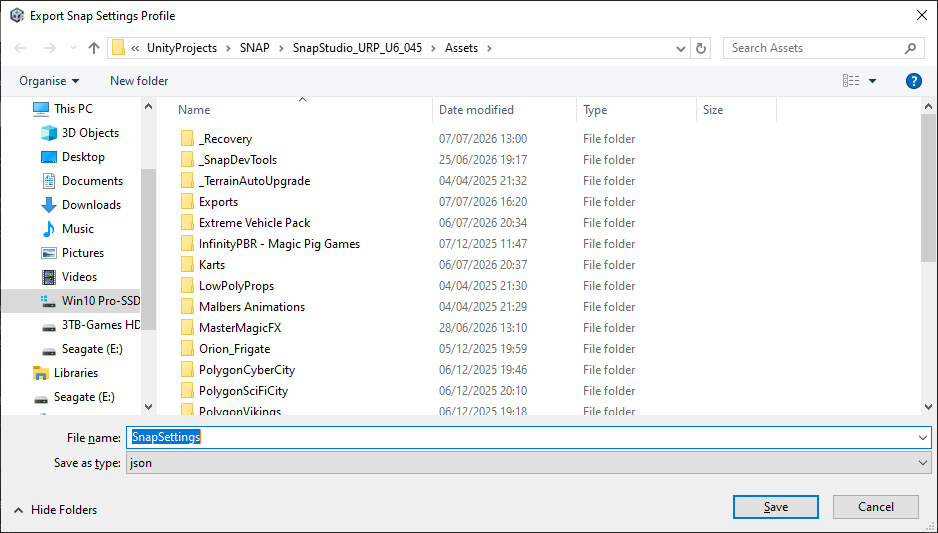The width and height of the screenshot is (938, 533).
Task: Select 3TB-Games HD drive
Action: [90, 325]
